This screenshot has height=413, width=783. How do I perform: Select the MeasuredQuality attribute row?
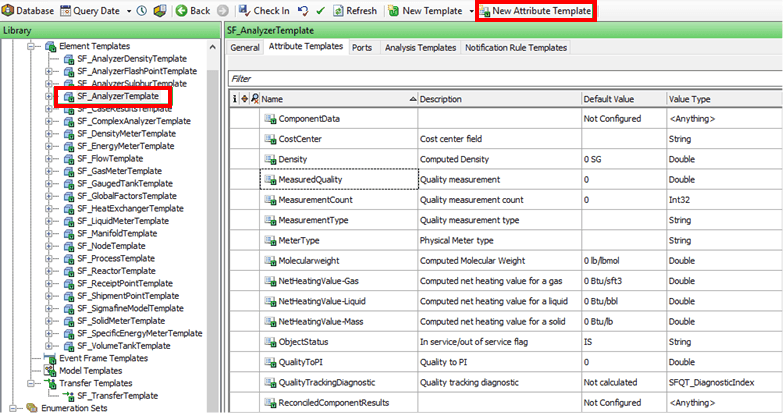pos(505,179)
